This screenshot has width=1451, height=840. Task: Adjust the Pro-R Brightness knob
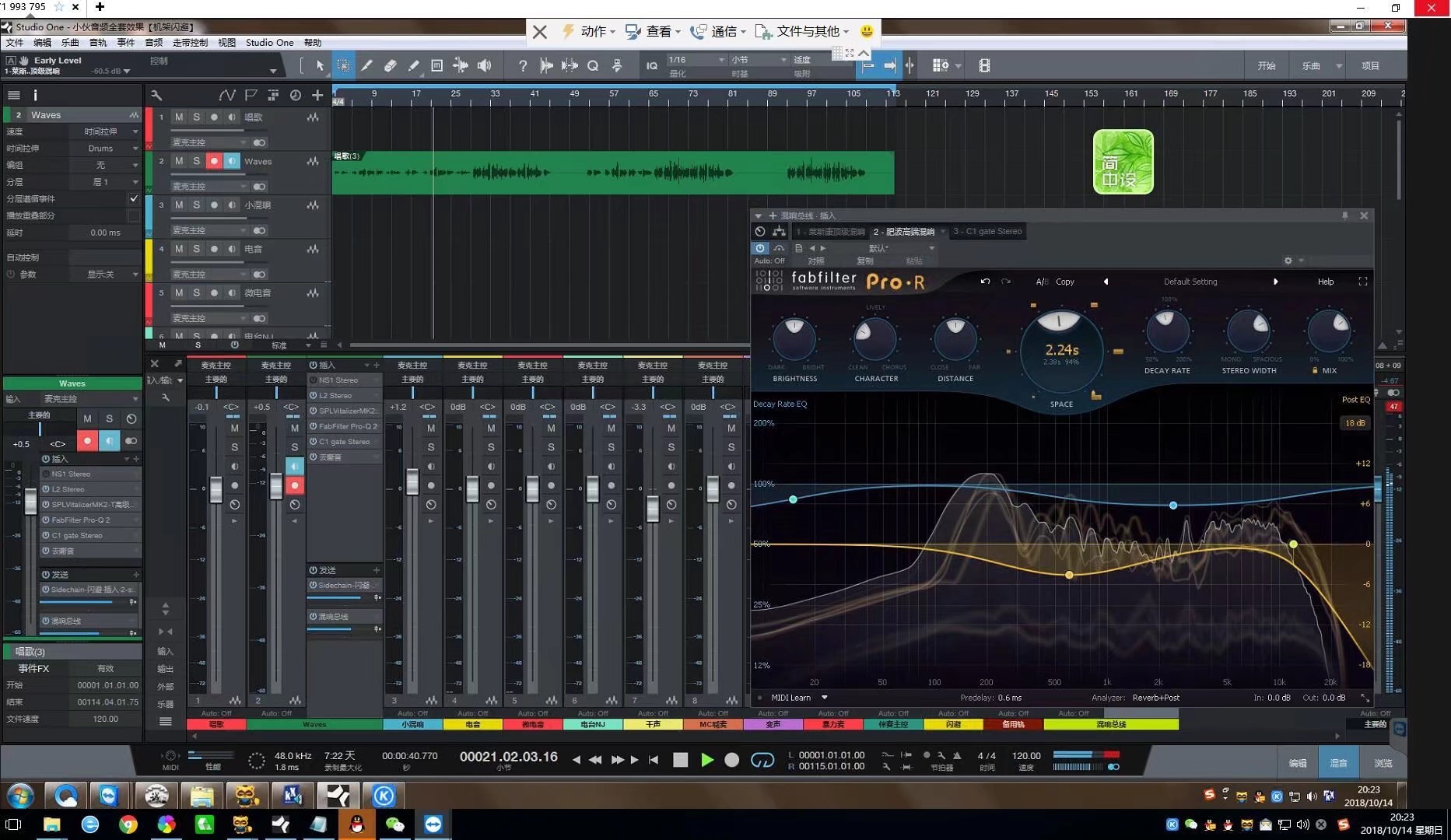pyautogui.click(x=794, y=338)
